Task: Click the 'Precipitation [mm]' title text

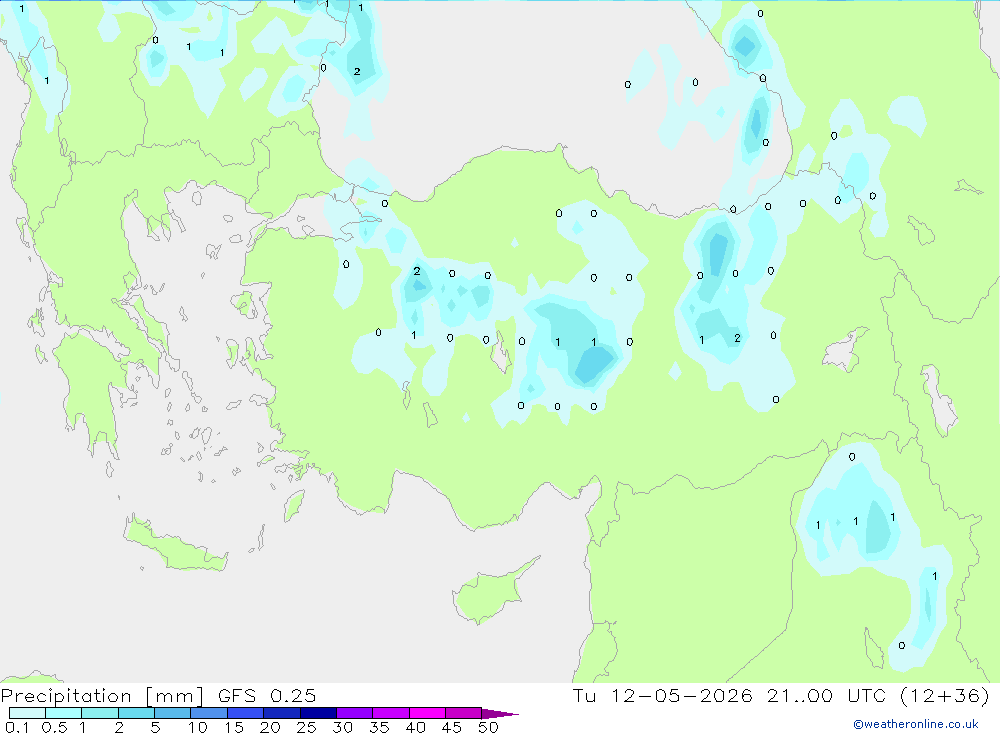Action: (102, 695)
